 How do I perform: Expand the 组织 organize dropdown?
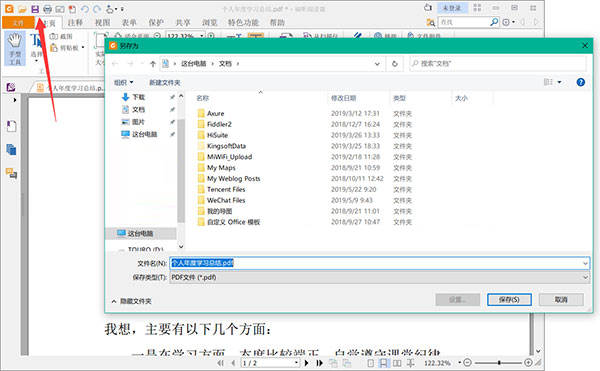[124, 83]
